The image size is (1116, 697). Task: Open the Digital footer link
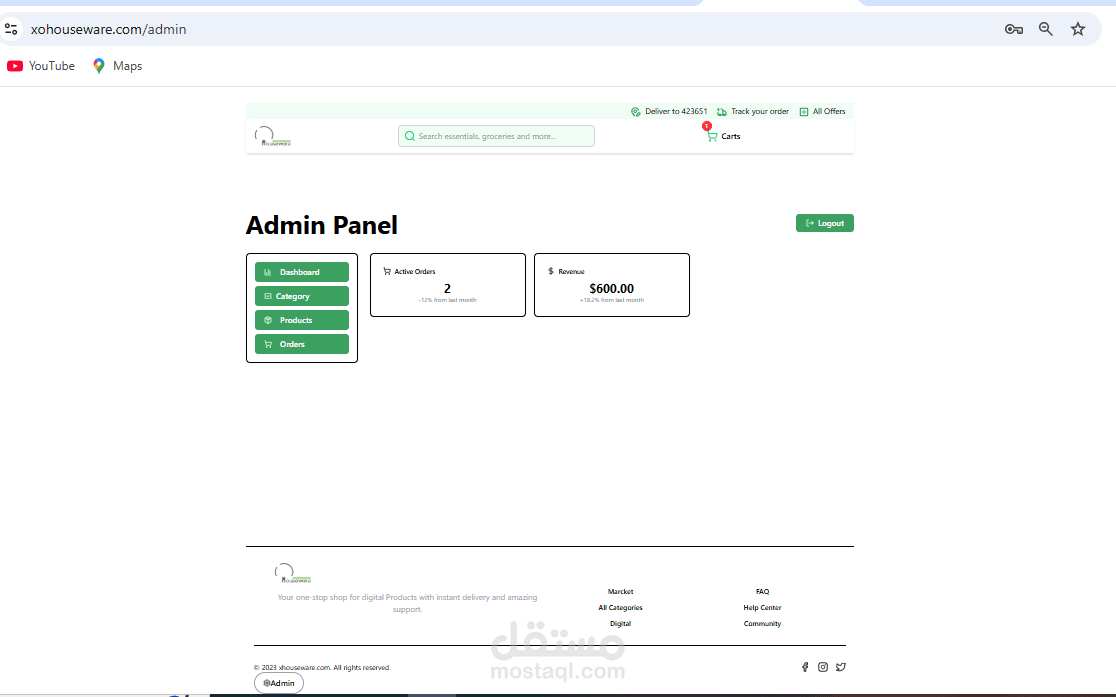tap(621, 624)
